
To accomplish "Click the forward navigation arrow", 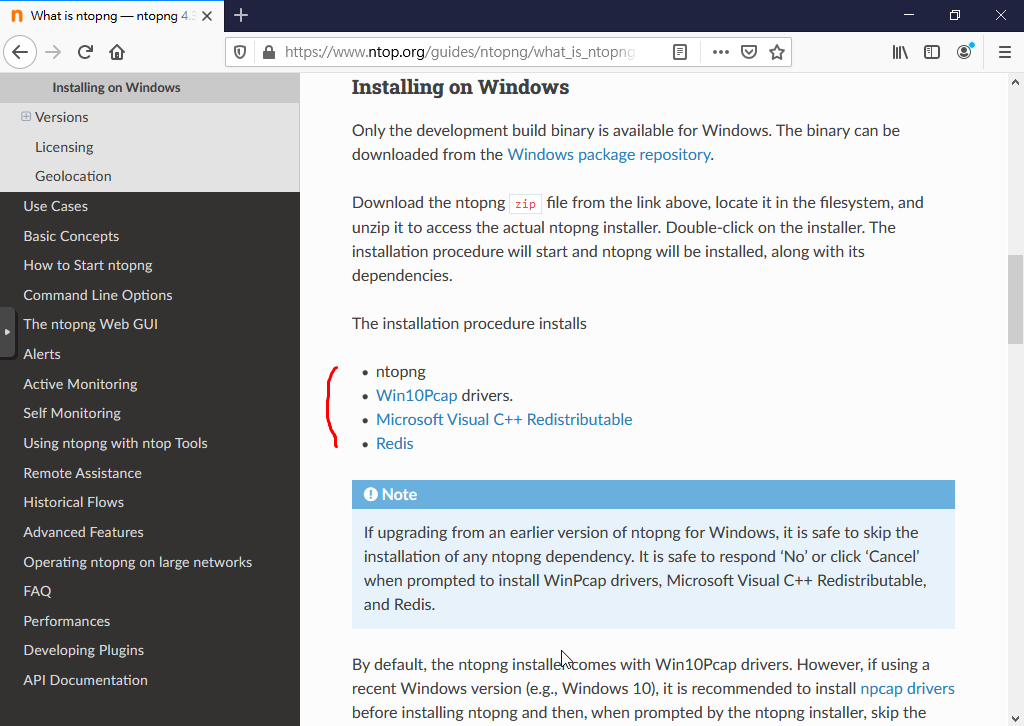I will [x=53, y=52].
